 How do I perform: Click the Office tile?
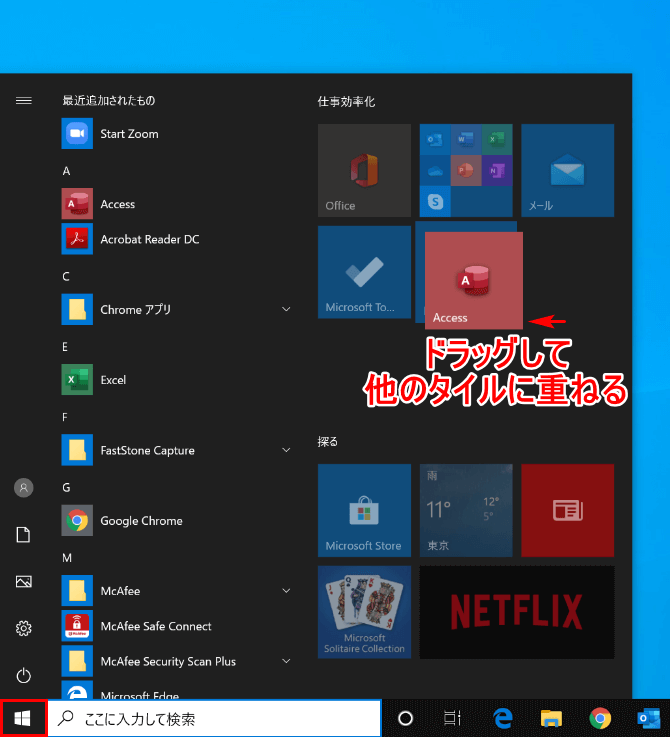tap(364, 171)
